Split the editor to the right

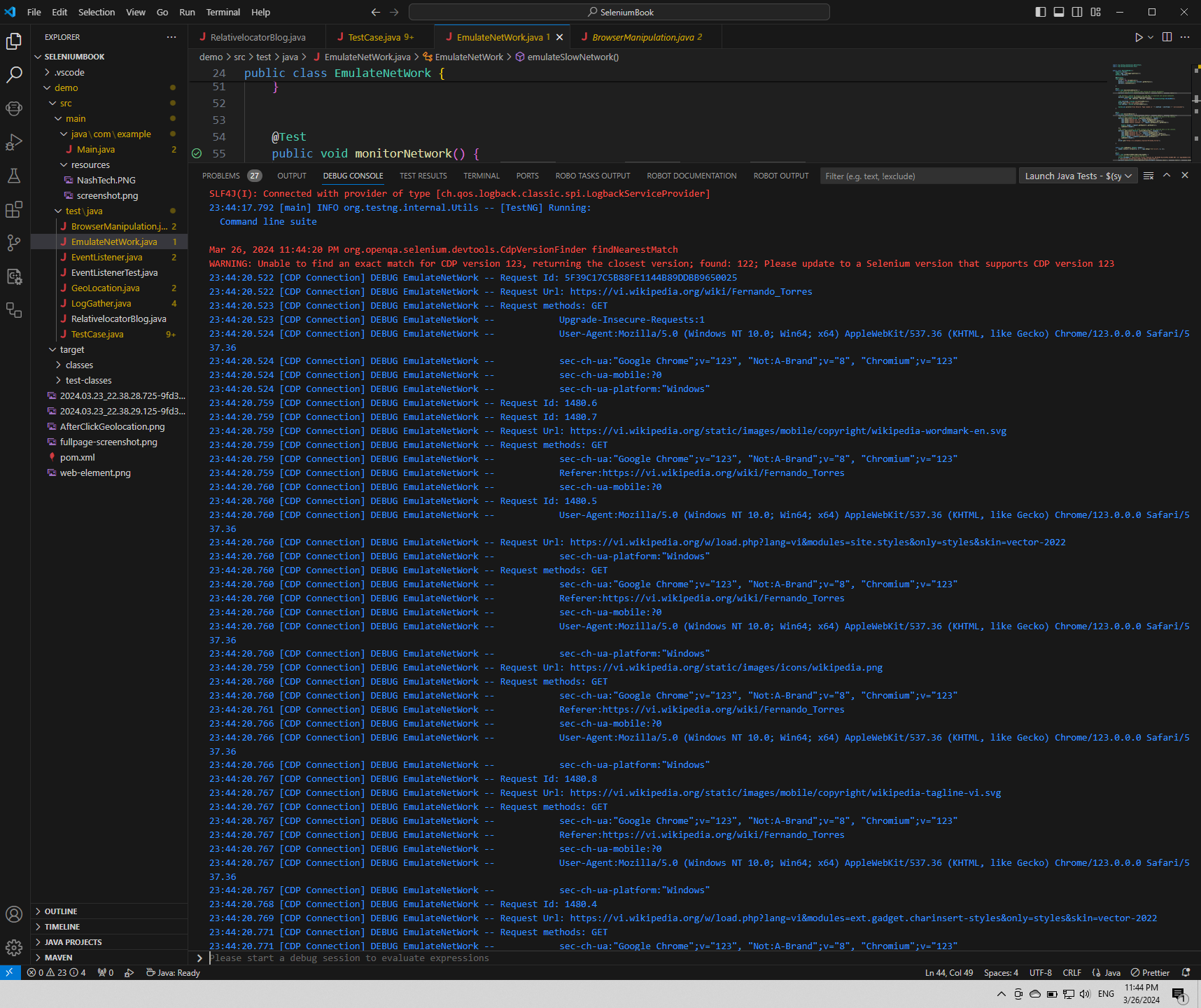point(1167,37)
